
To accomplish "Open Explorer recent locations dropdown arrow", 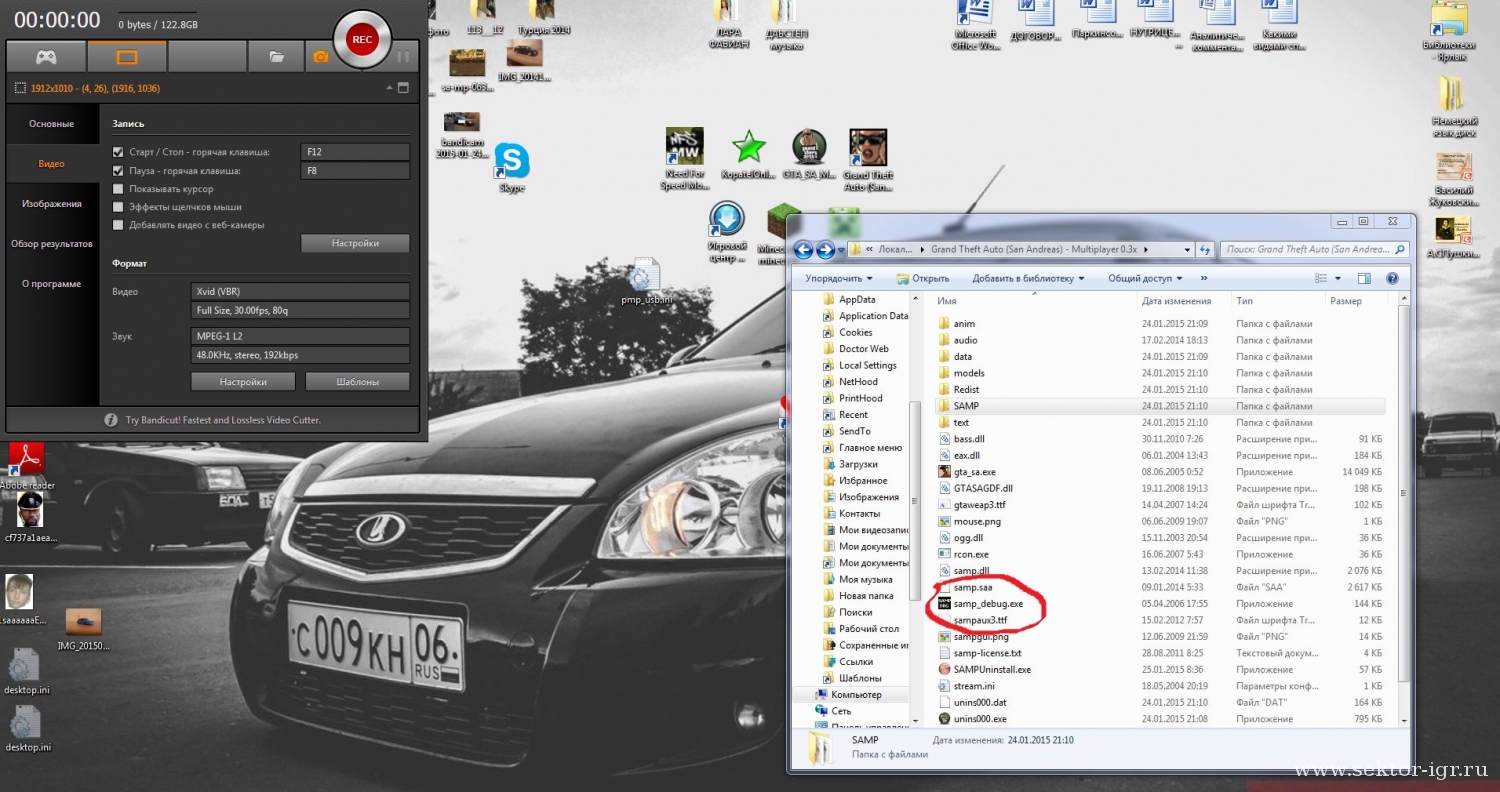I will pyautogui.click(x=841, y=250).
